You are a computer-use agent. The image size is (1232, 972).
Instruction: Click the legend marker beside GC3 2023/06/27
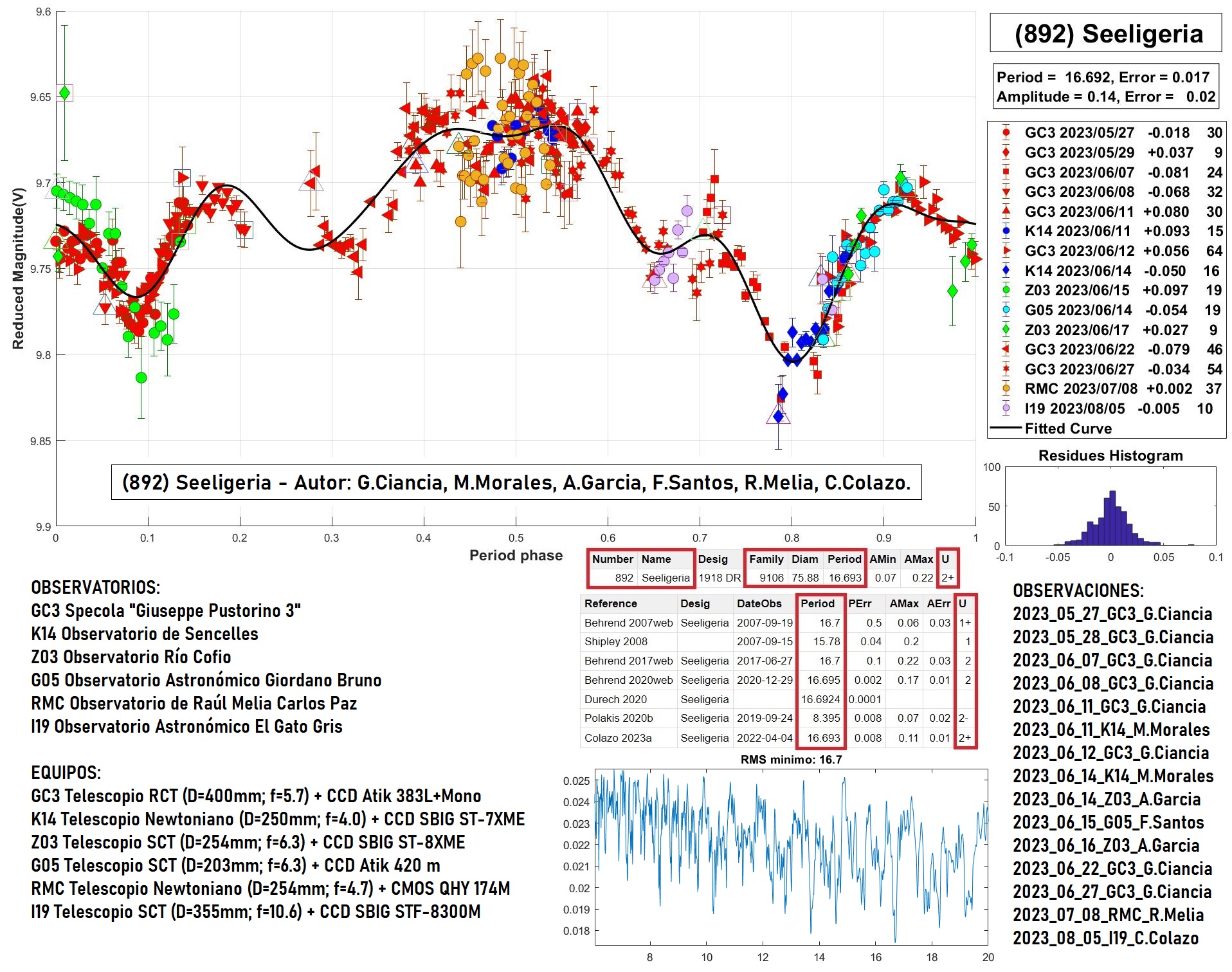pyautogui.click(x=1006, y=369)
